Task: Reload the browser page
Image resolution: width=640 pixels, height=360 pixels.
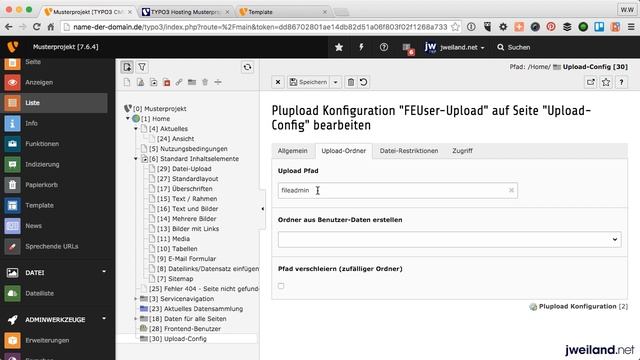Action: [x=36, y=27]
